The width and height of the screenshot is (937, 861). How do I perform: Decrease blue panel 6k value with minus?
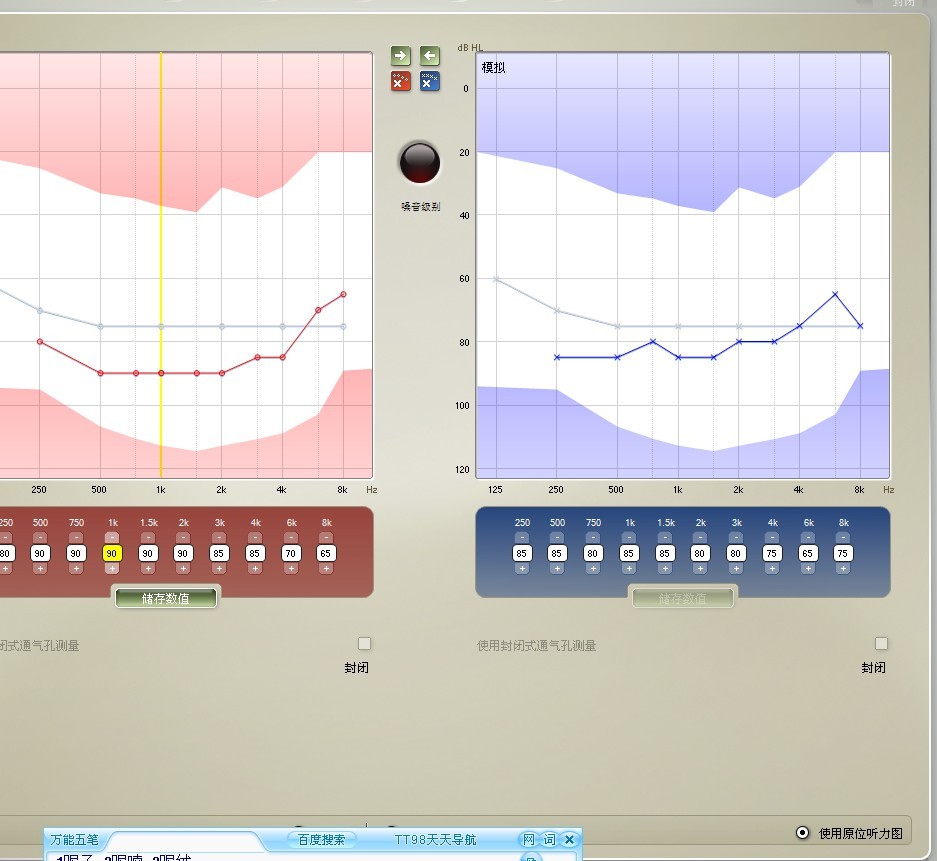pos(807,538)
